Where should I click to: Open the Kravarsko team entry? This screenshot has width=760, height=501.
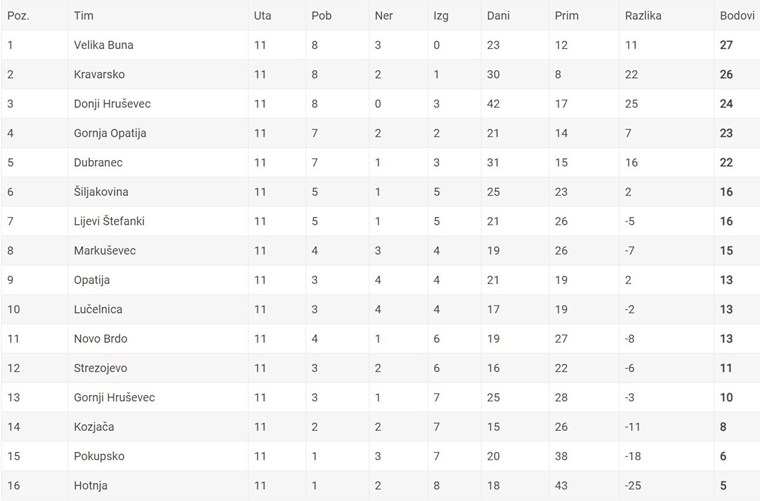coord(99,74)
